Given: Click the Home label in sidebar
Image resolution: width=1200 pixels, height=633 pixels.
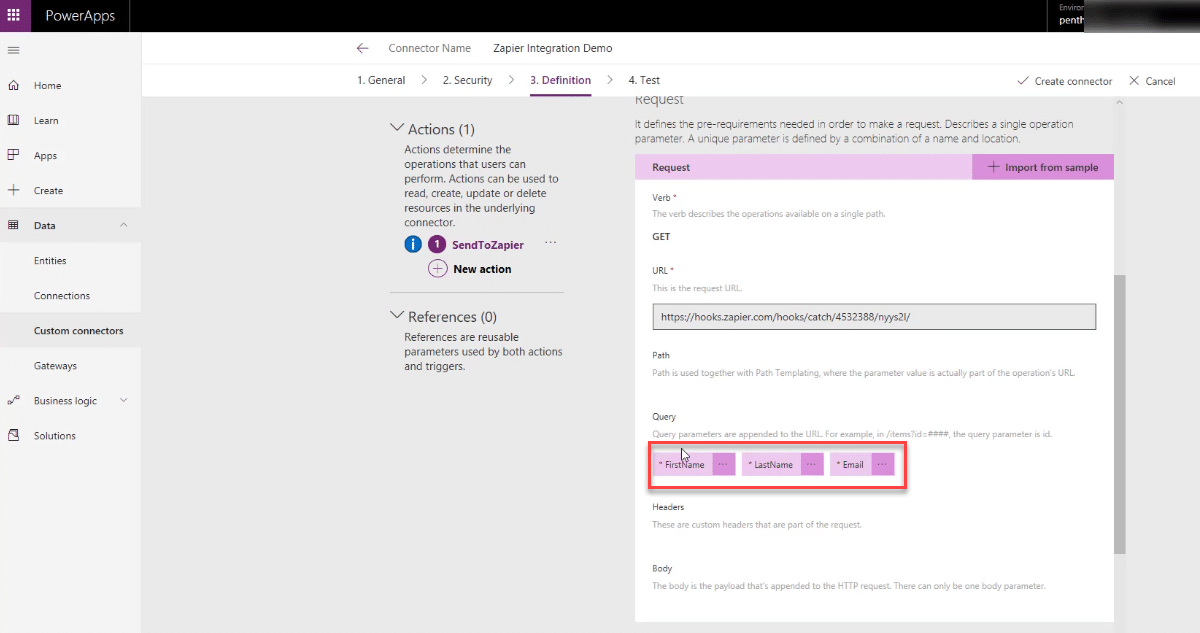Looking at the screenshot, I should coord(48,86).
